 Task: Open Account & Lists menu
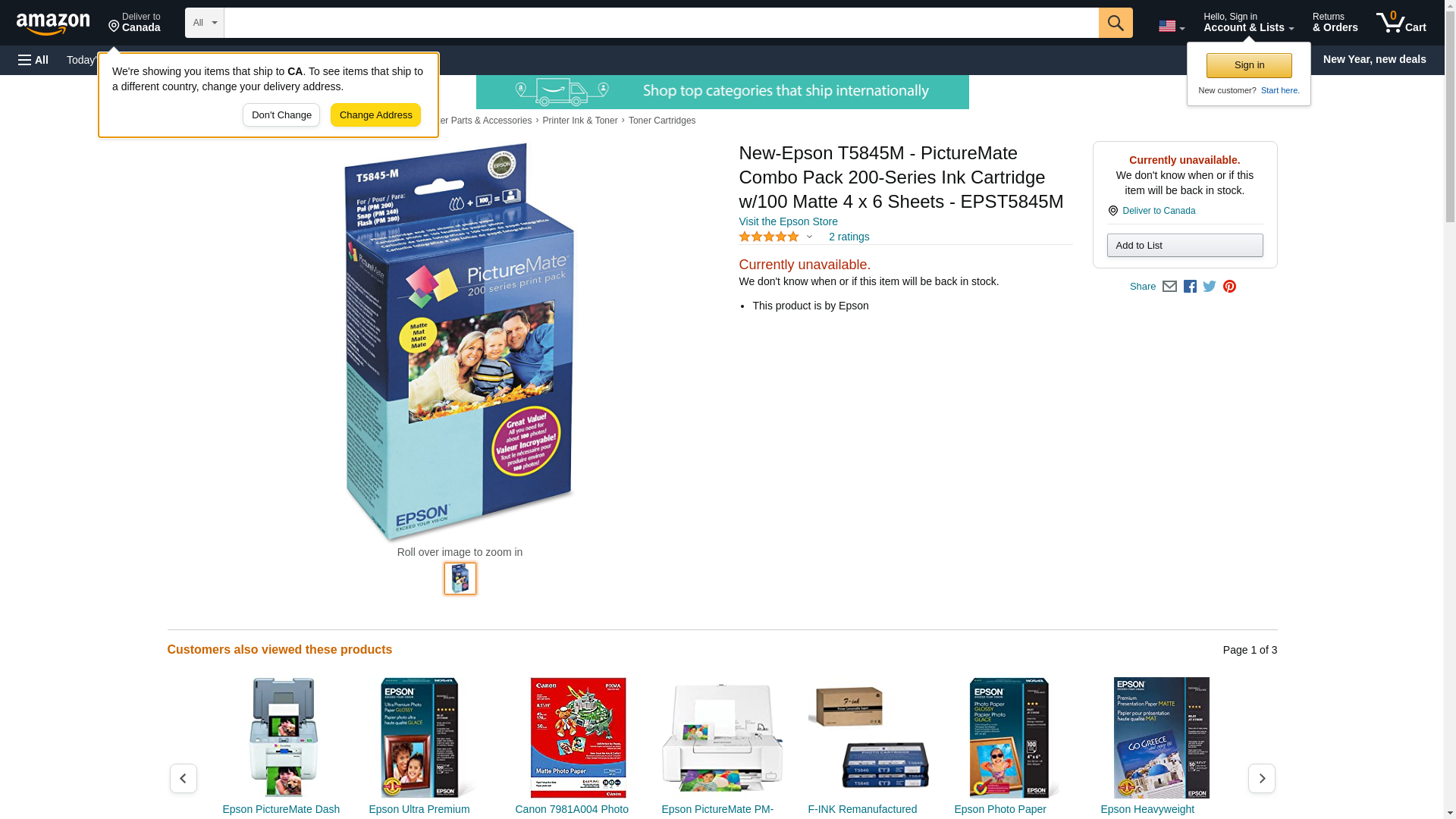1248,23
